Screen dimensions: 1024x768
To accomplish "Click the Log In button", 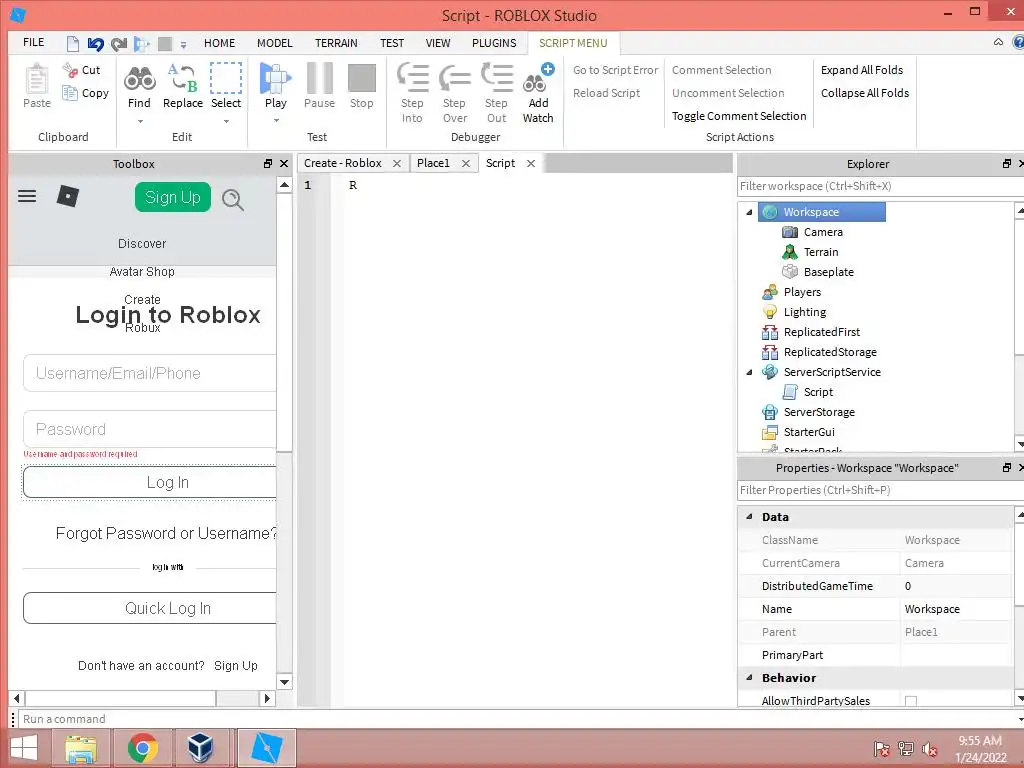I will point(150,483).
